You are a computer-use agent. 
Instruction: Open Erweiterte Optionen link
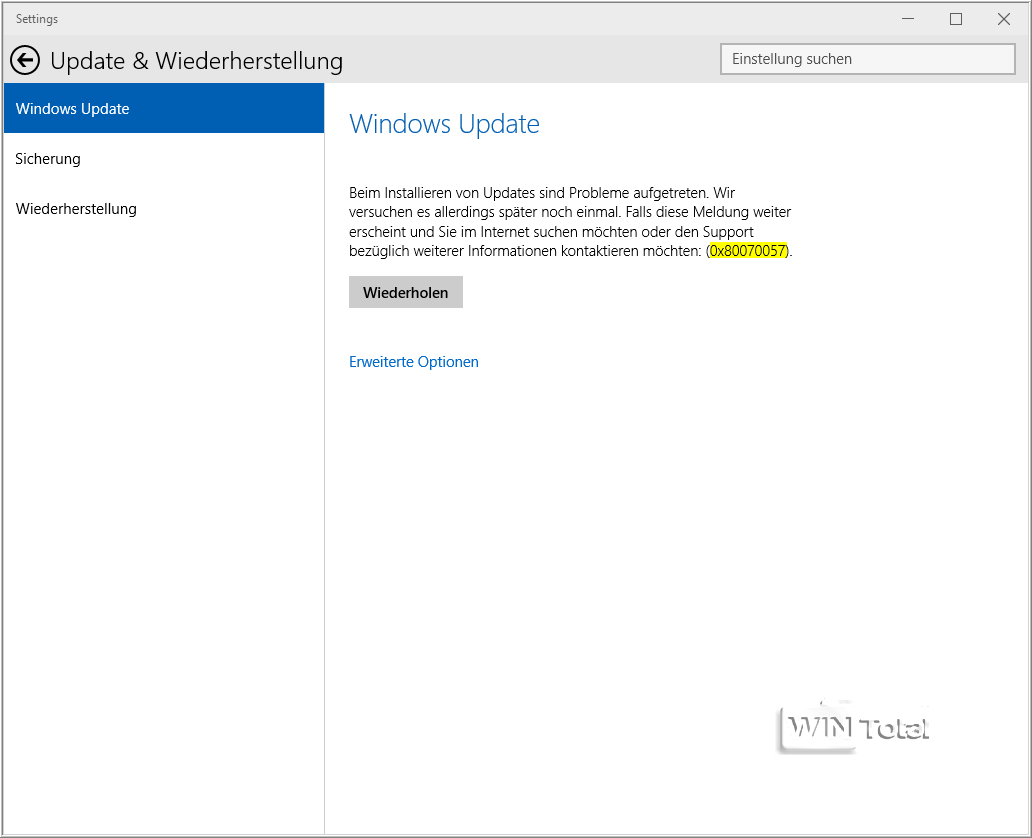413,362
